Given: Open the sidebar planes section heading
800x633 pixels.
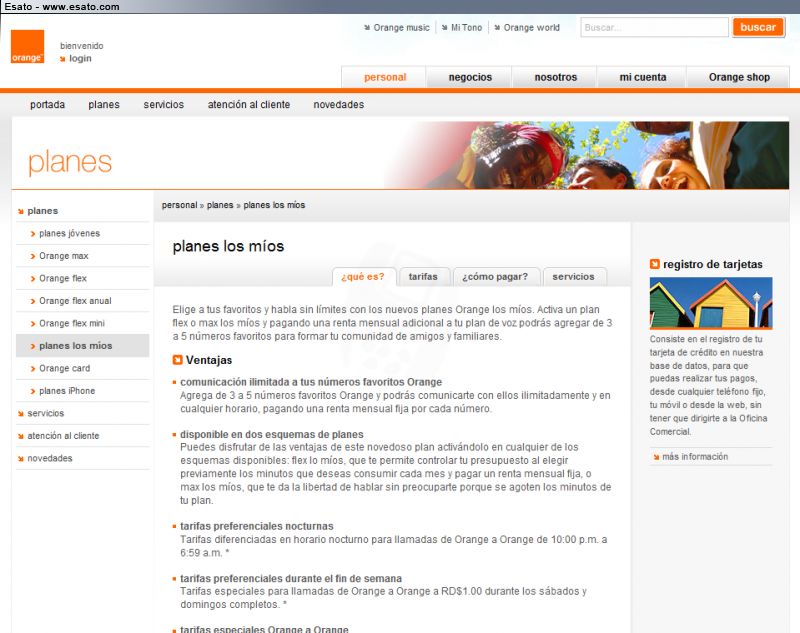Looking at the screenshot, I should [83, 211].
